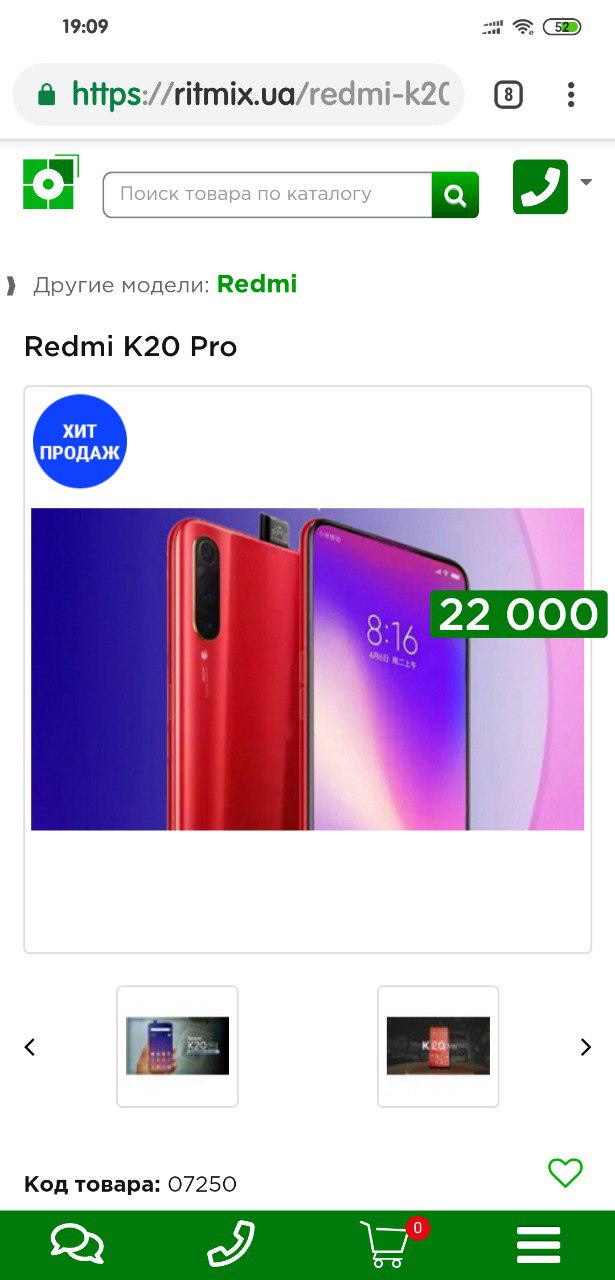The width and height of the screenshot is (615, 1280).
Task: Select the first K20 thumbnail image
Action: pyautogui.click(x=177, y=1046)
